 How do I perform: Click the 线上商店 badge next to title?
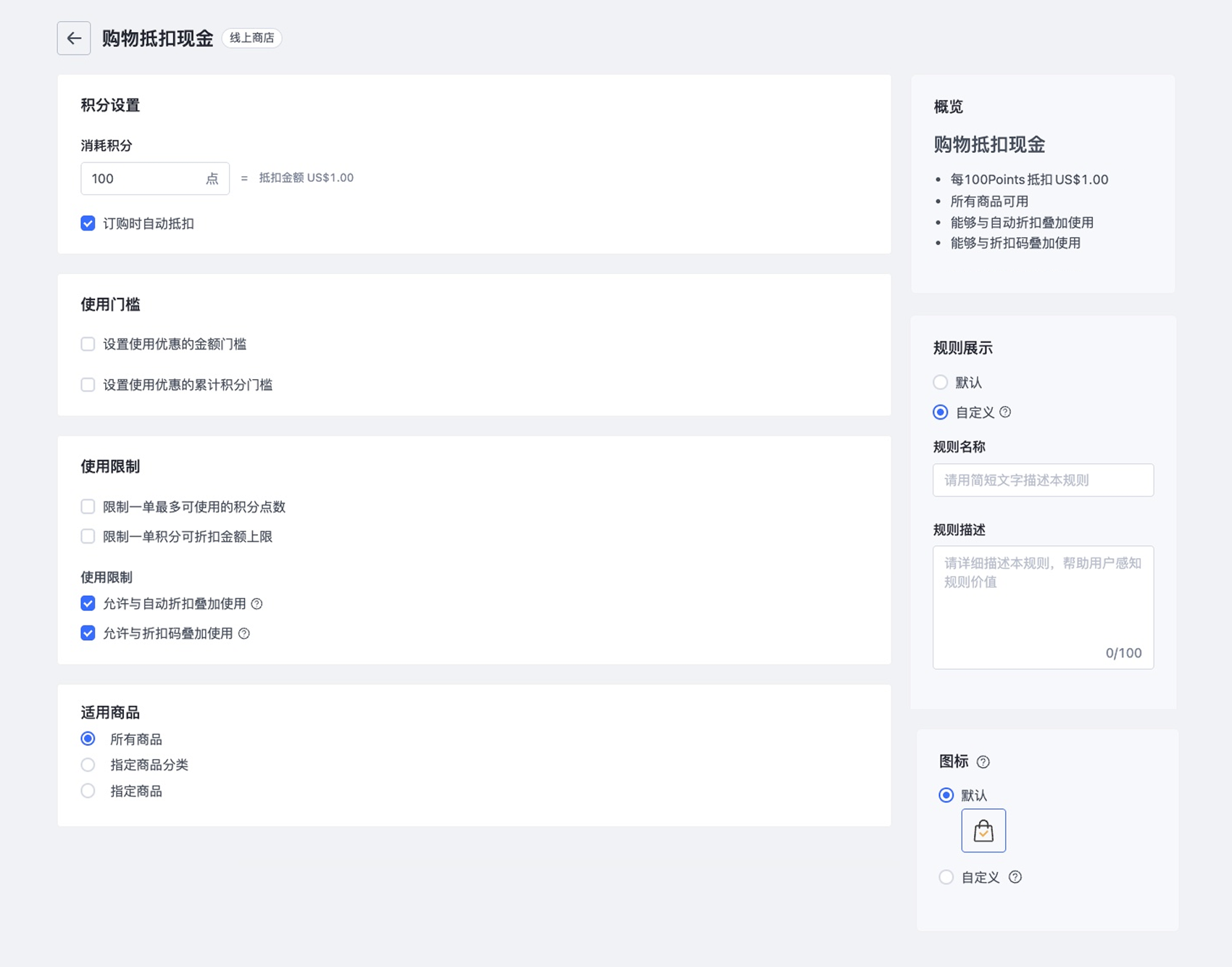(x=251, y=38)
